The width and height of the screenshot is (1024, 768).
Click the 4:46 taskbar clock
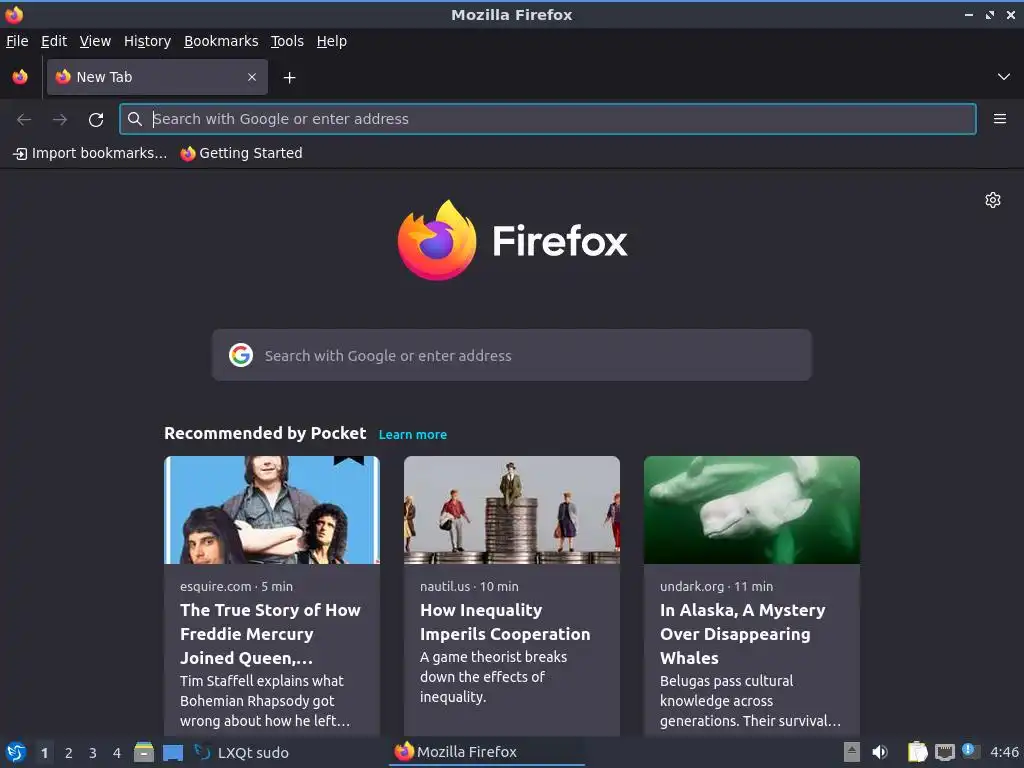pyautogui.click(x=1004, y=752)
